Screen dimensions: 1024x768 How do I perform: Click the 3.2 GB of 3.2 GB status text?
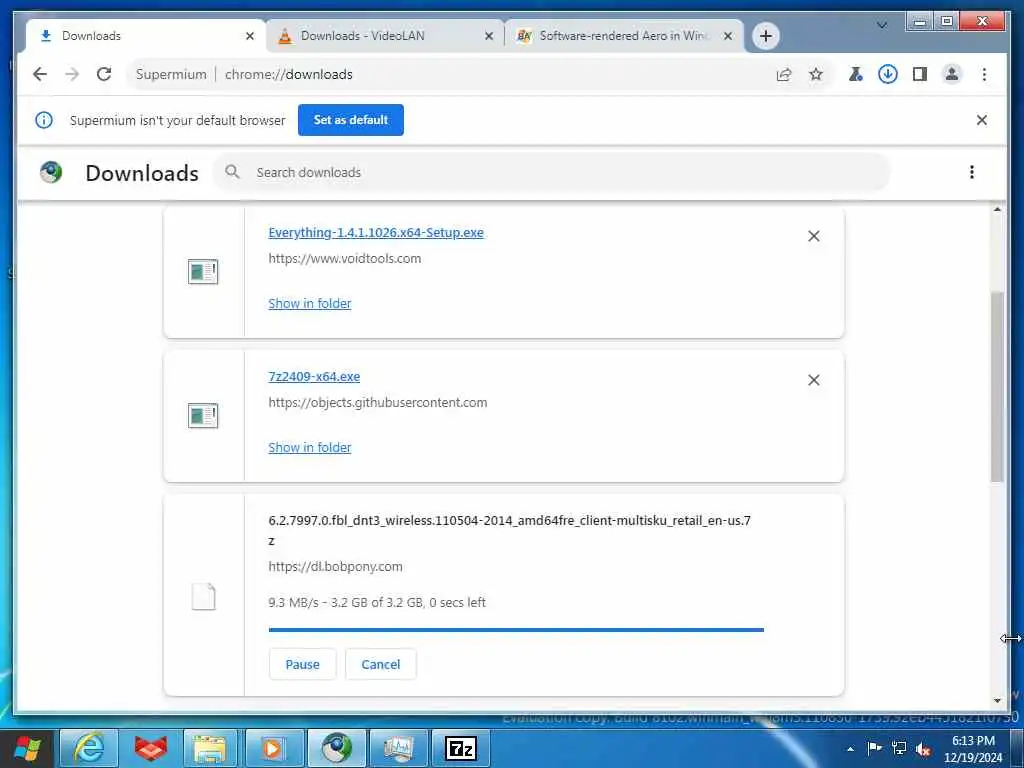(x=377, y=602)
